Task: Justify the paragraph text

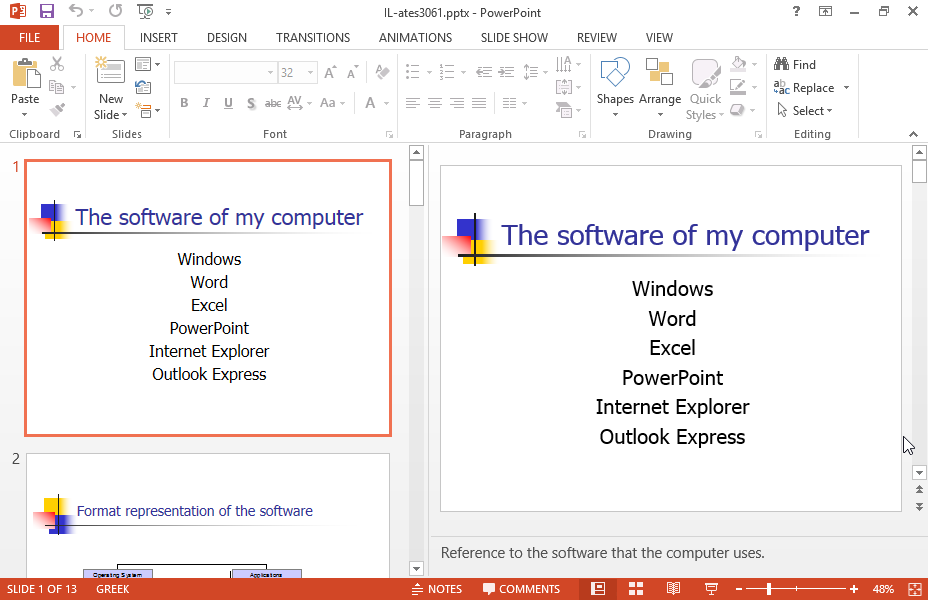Action: [479, 103]
